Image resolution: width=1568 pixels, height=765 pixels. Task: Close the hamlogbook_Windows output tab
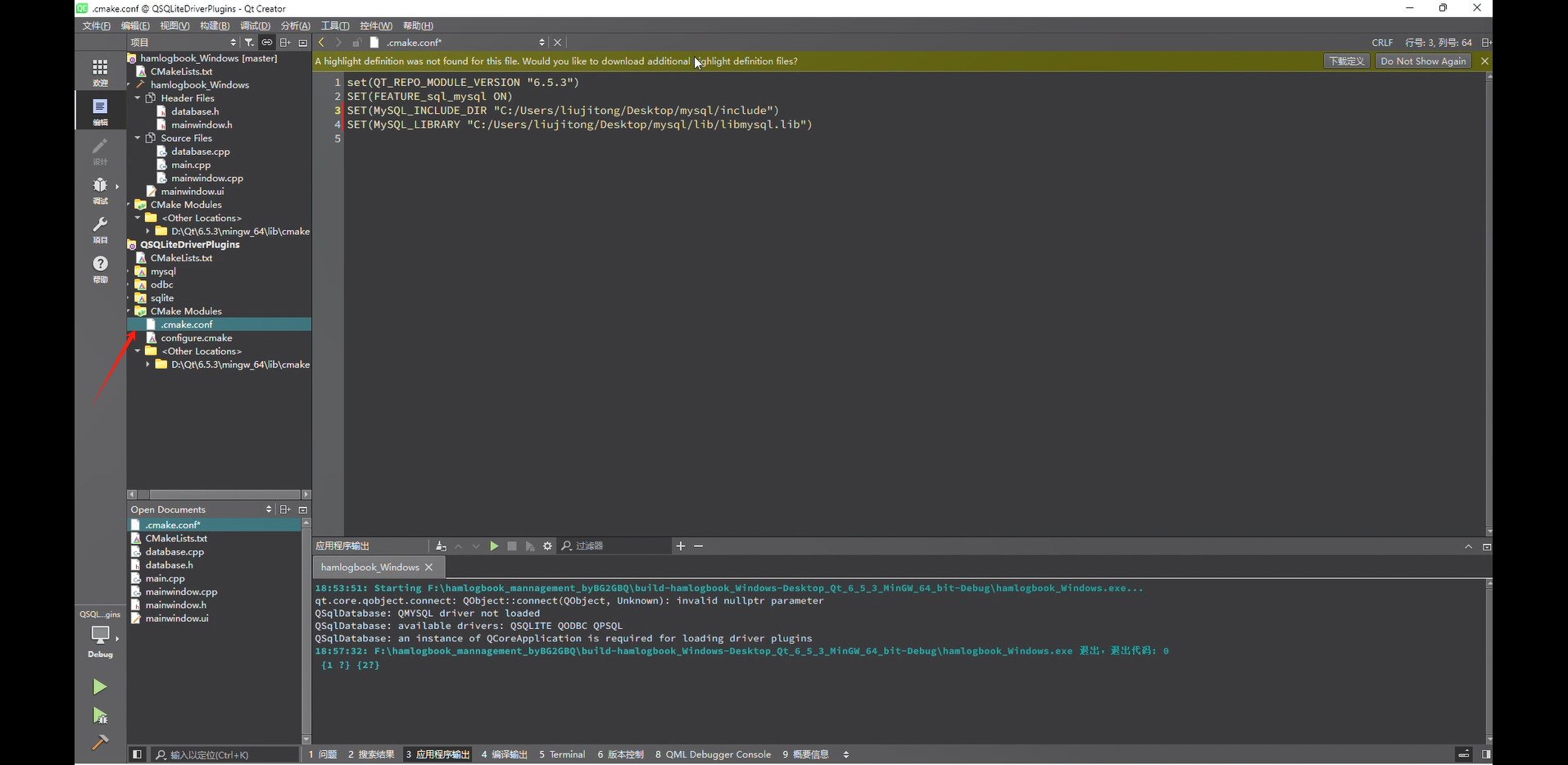[x=428, y=567]
